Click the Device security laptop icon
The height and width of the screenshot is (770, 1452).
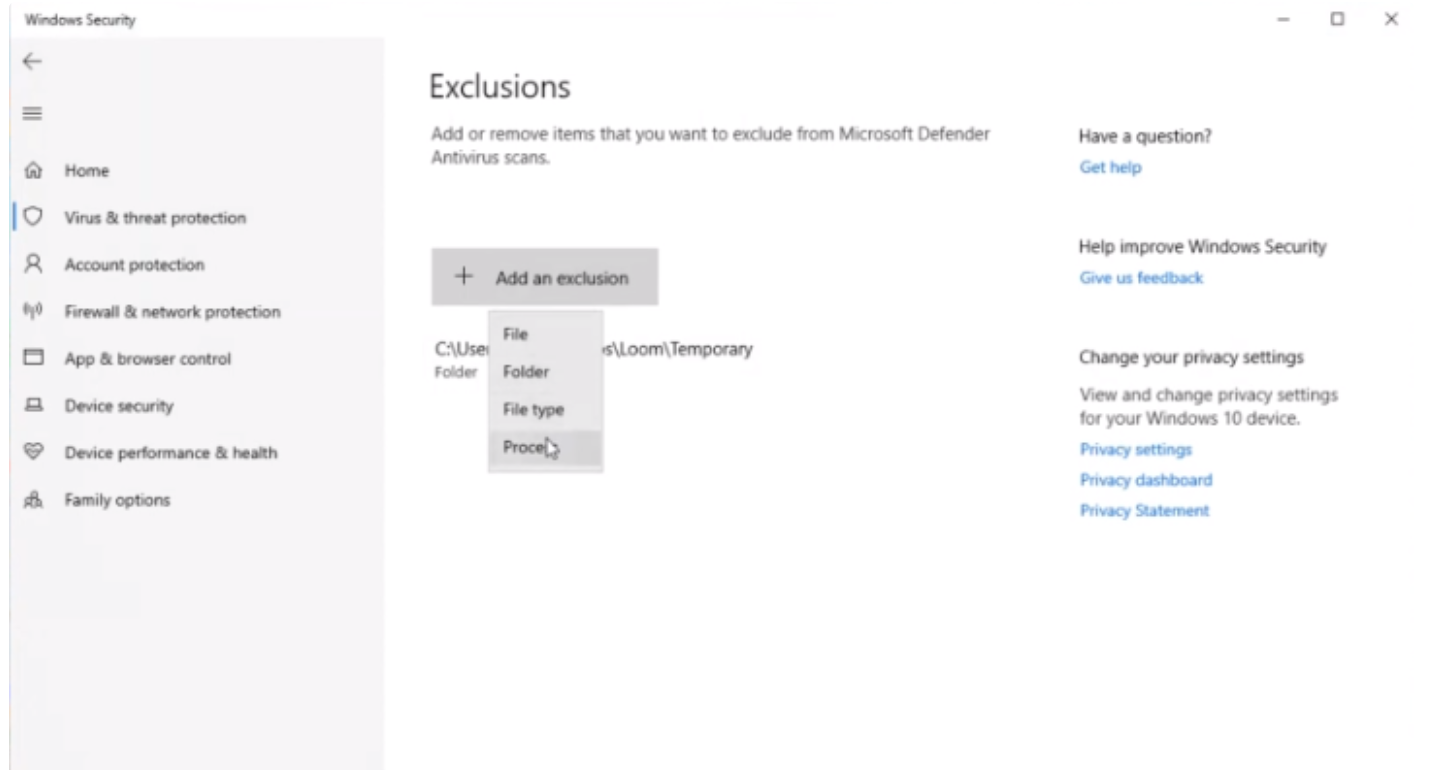coord(33,405)
